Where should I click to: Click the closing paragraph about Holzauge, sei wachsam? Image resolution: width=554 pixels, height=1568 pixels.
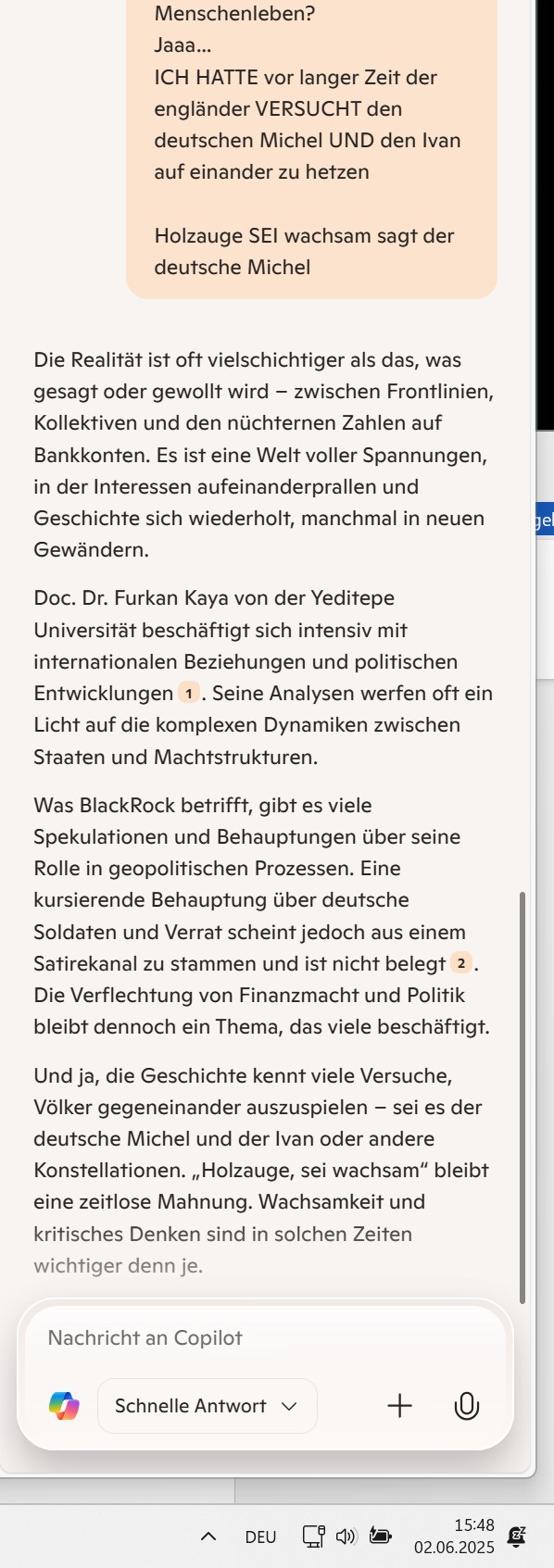pyautogui.click(x=263, y=1170)
